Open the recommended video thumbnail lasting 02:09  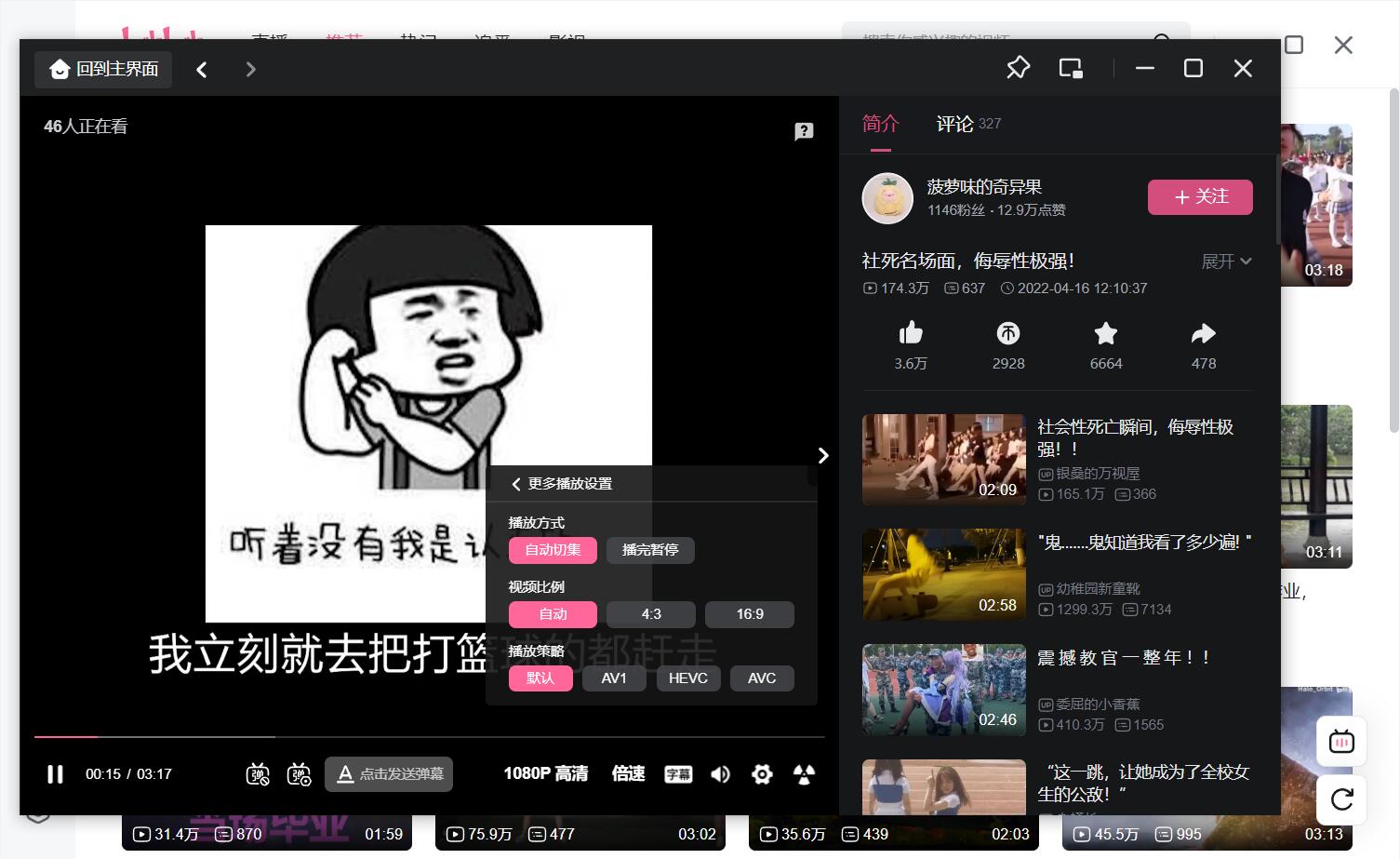(x=944, y=460)
